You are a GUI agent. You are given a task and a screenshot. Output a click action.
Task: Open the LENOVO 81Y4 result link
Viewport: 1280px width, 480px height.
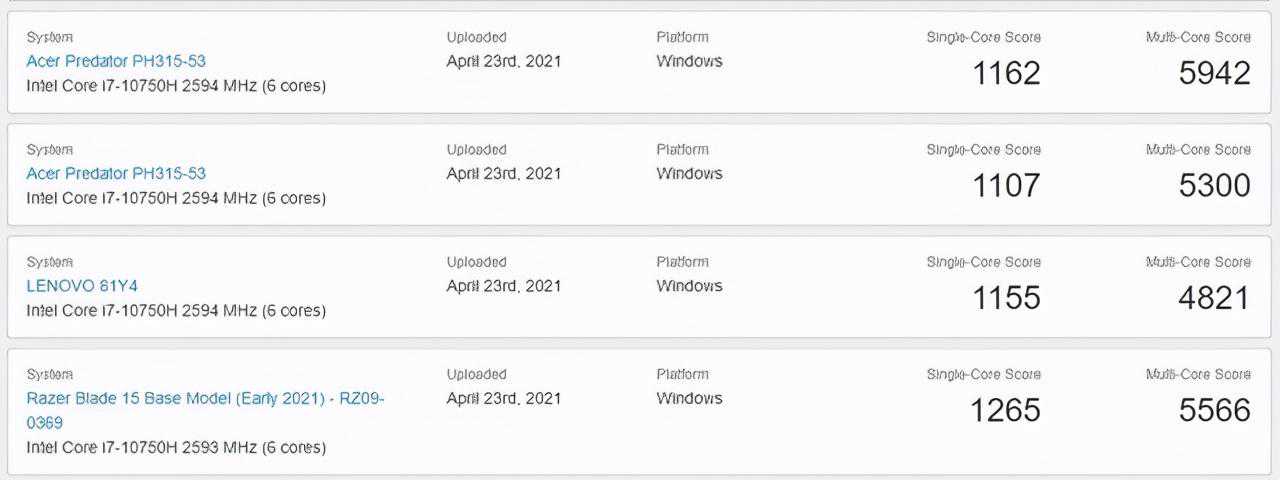coord(82,286)
